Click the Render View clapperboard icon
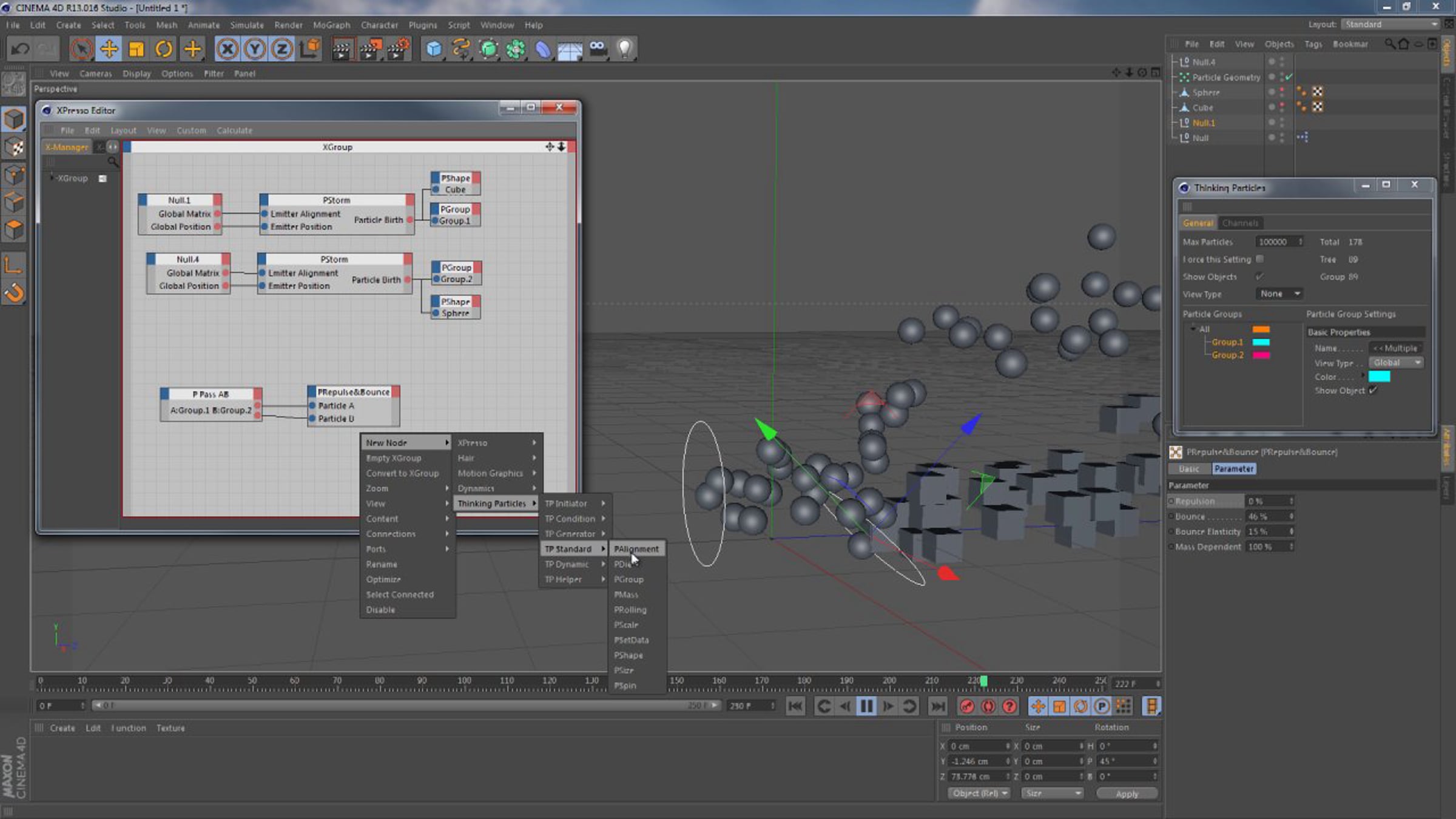The width and height of the screenshot is (1456, 819). (342, 49)
